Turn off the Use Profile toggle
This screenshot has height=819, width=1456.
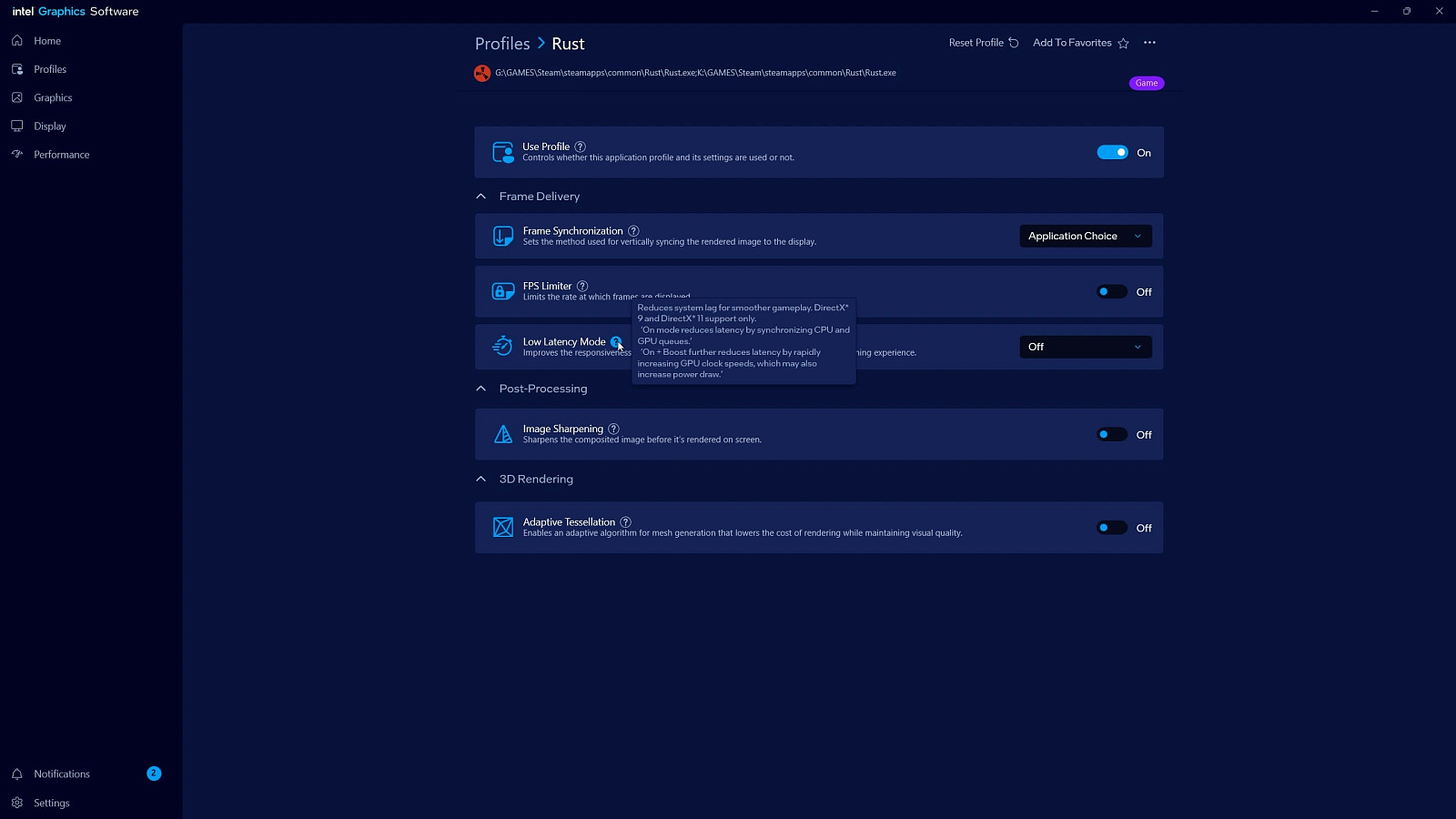click(x=1112, y=153)
